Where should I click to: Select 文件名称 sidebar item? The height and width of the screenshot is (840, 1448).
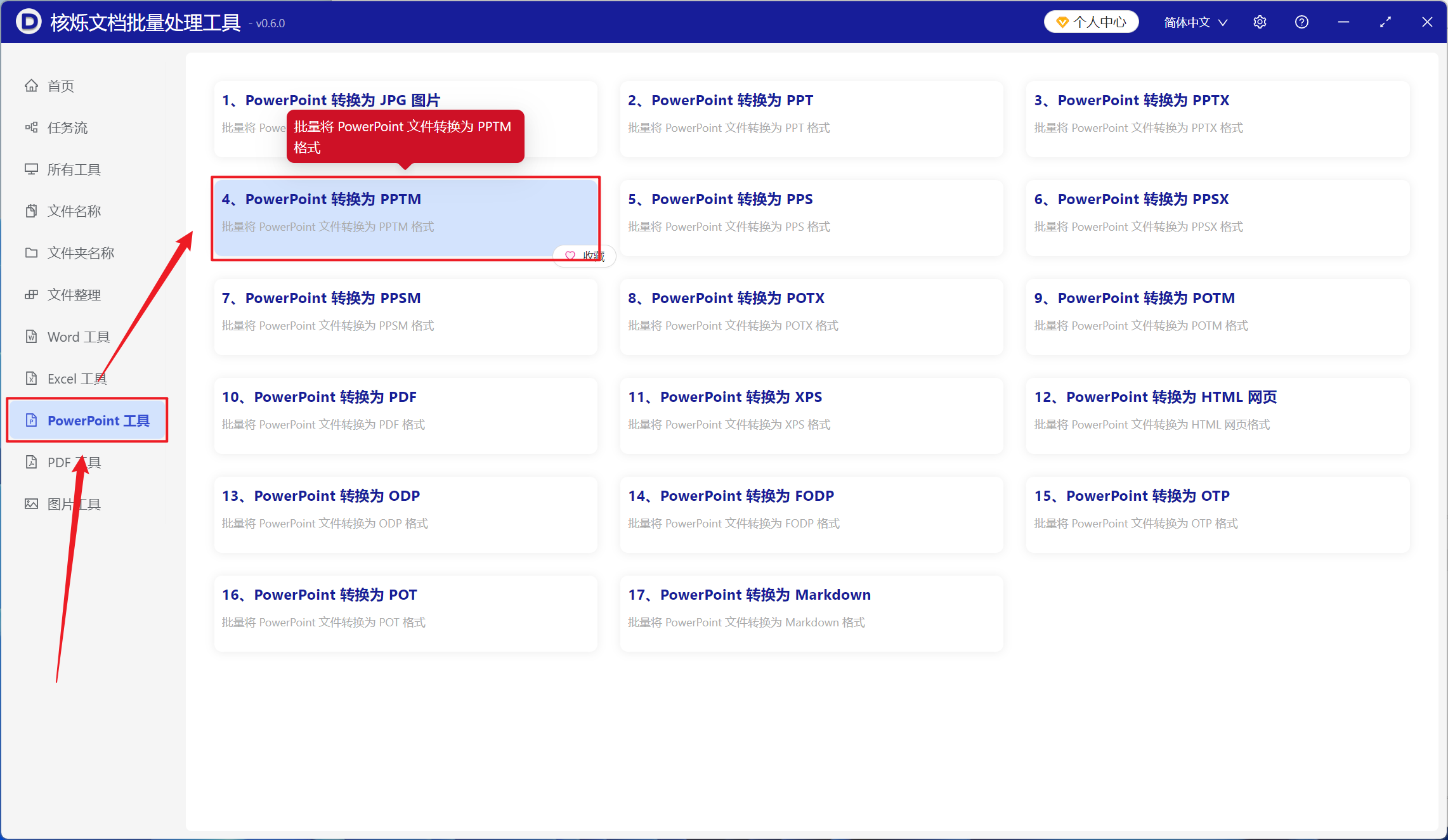coord(86,211)
